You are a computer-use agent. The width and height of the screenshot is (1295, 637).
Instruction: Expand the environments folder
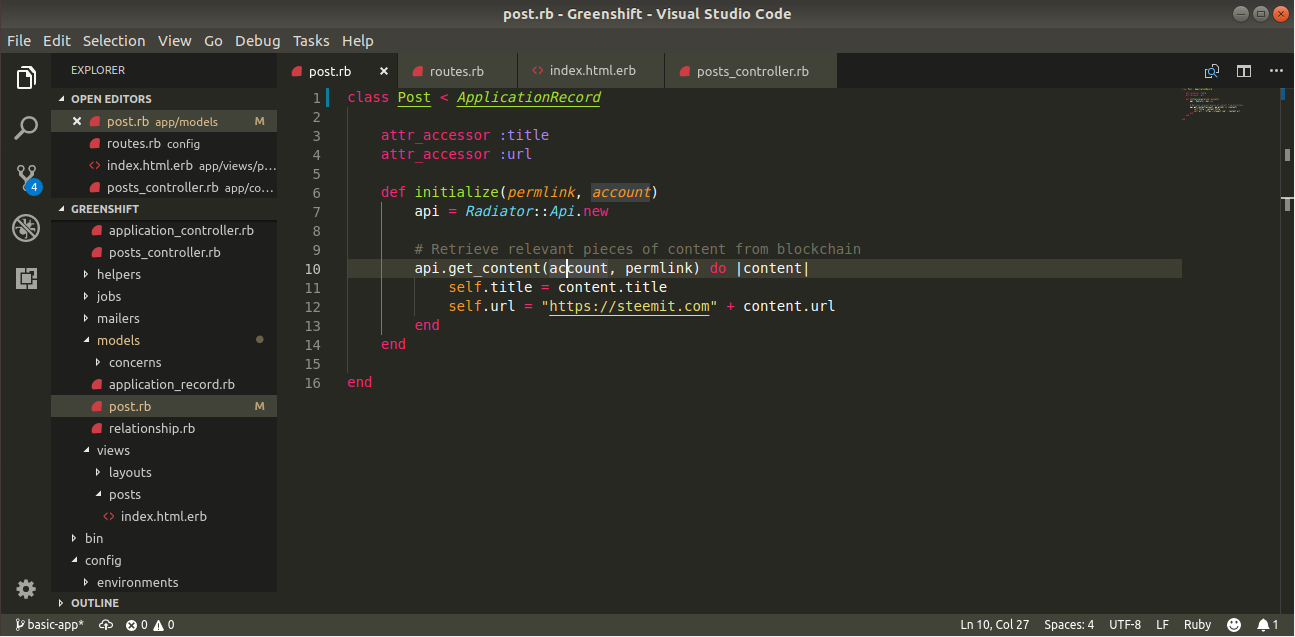pyautogui.click(x=86, y=582)
